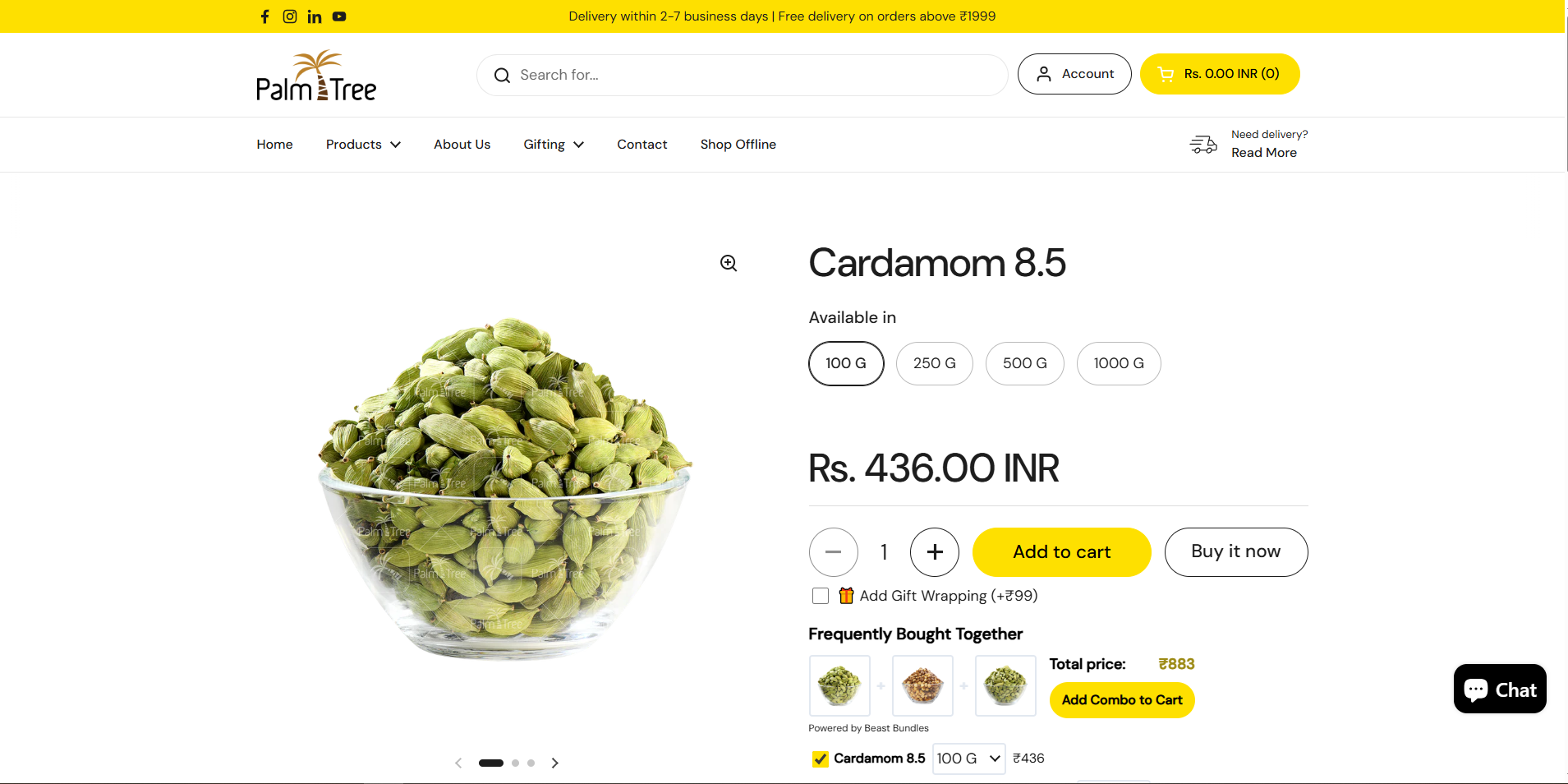Select the 250 G size option

[x=935, y=363]
